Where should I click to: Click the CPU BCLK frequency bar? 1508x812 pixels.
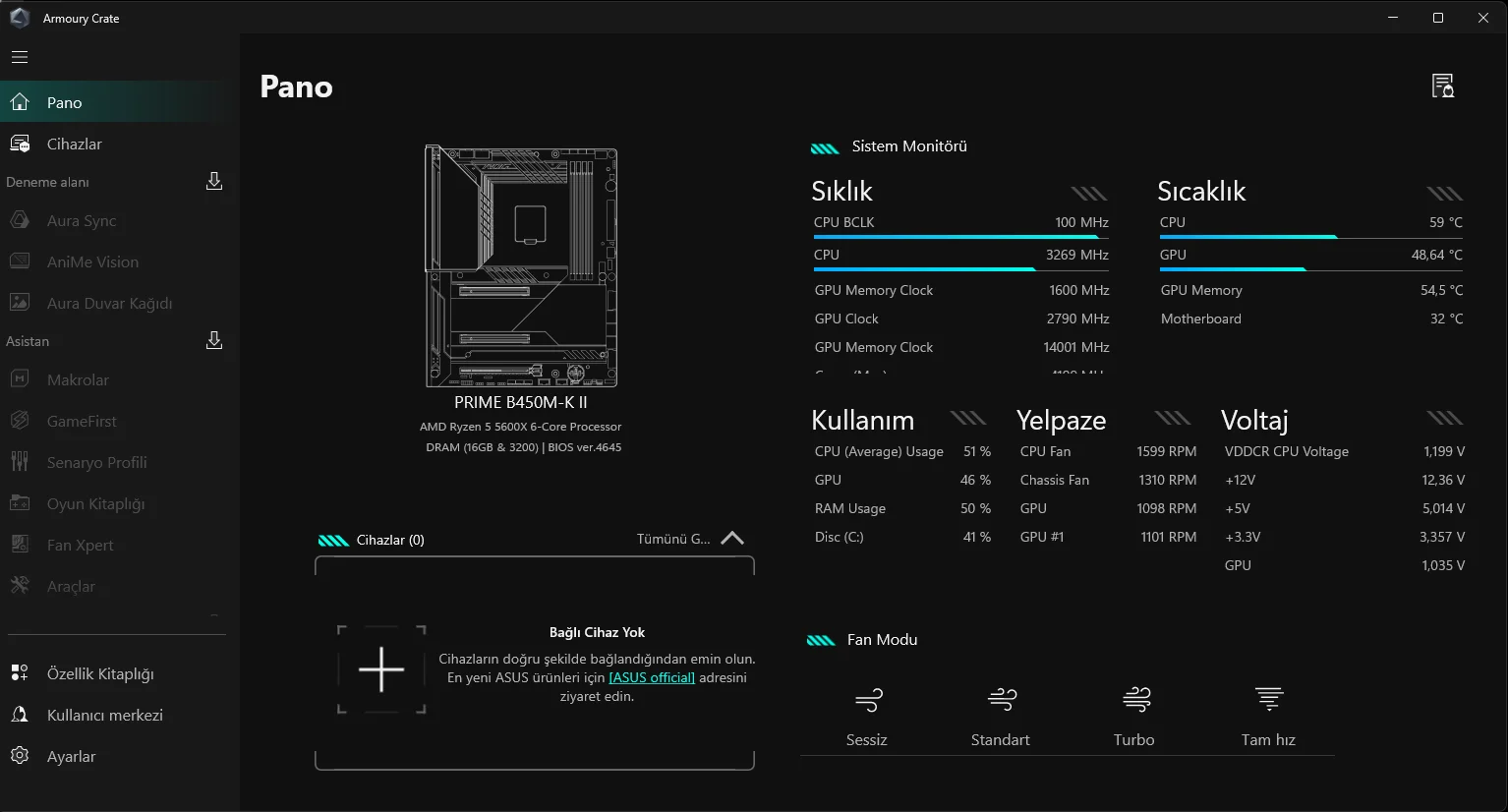coord(960,237)
